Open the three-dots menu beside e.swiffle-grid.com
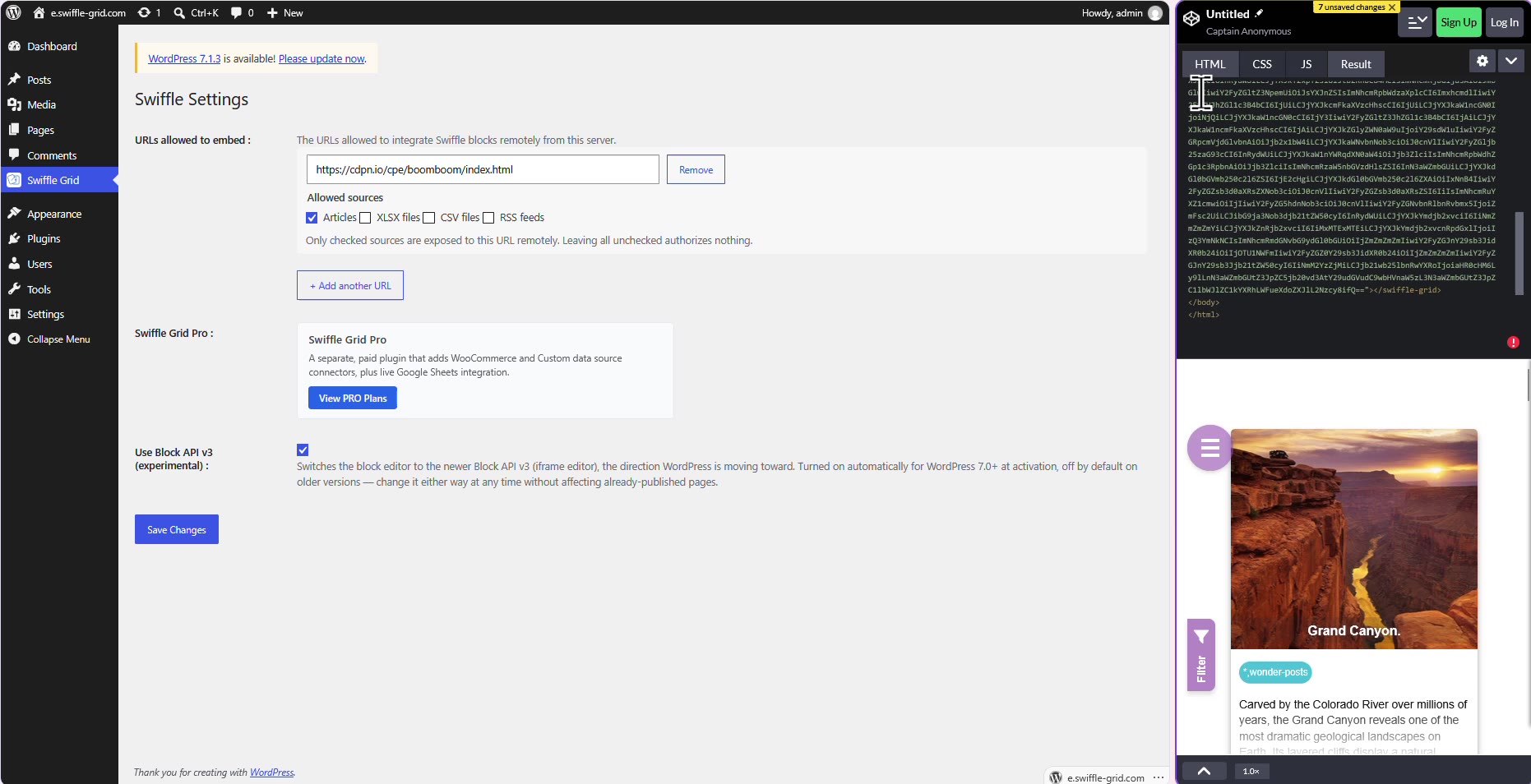The image size is (1531, 784). point(1159,777)
